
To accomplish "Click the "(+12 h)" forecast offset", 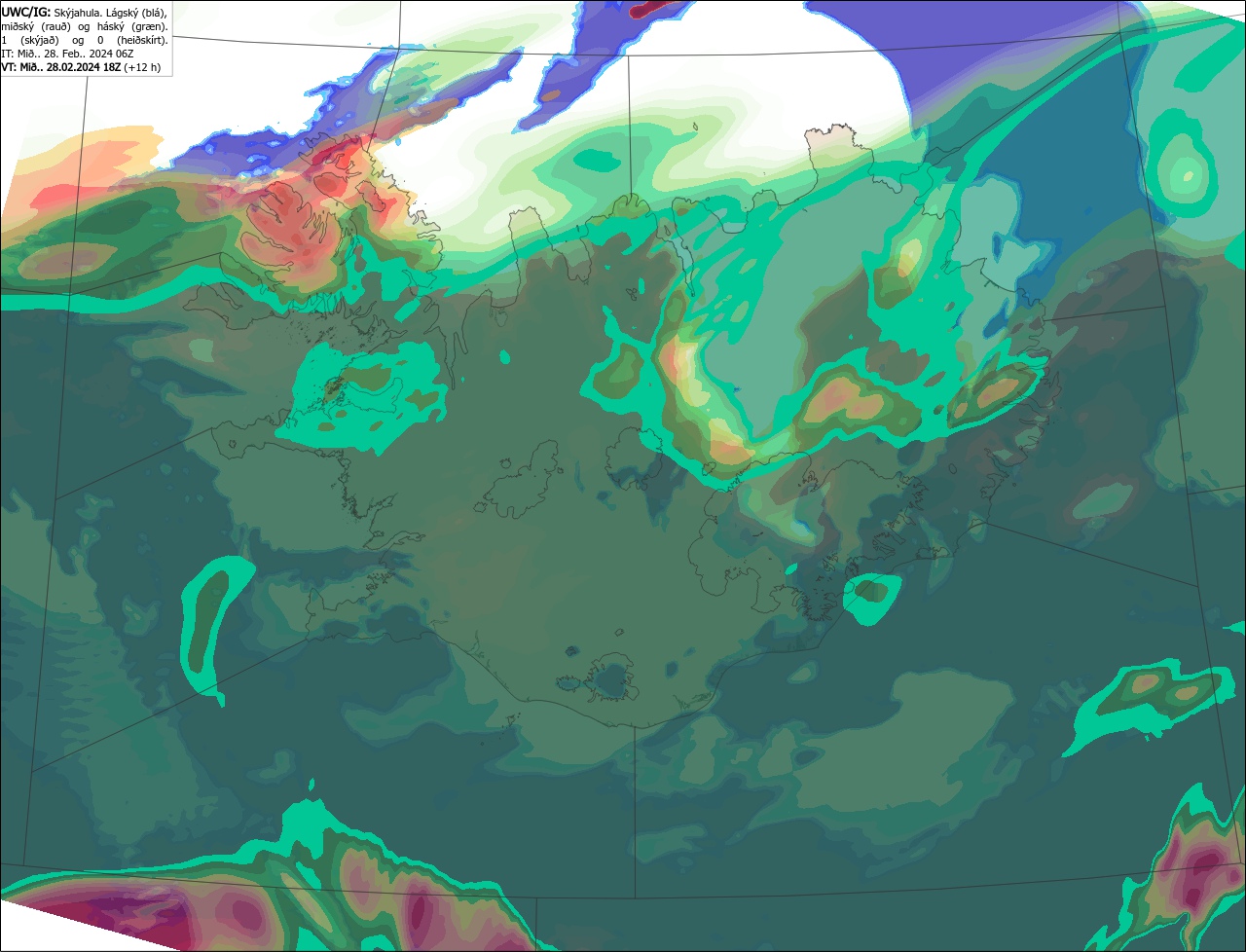I will click(x=142, y=67).
